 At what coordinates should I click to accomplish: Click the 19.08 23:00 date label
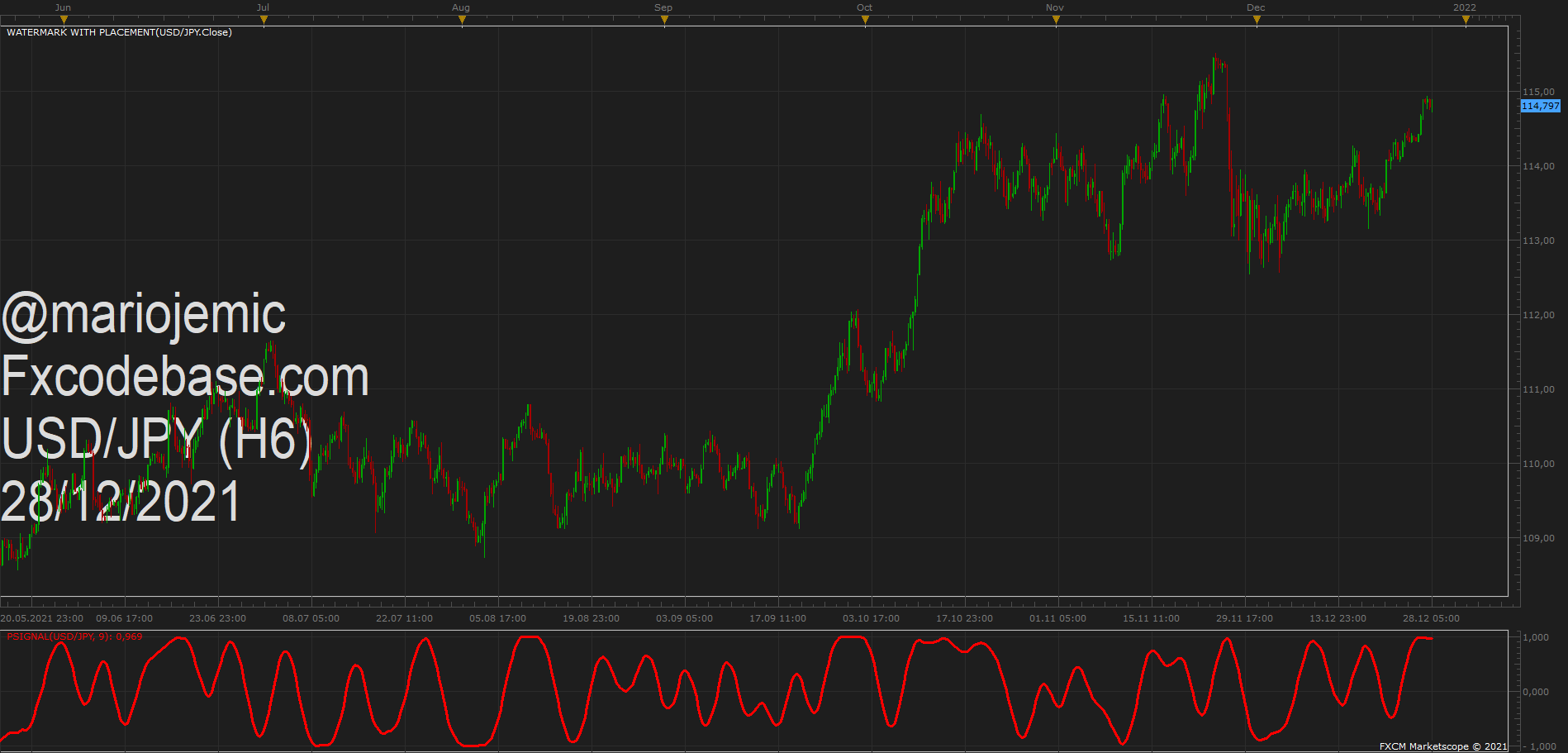592,618
